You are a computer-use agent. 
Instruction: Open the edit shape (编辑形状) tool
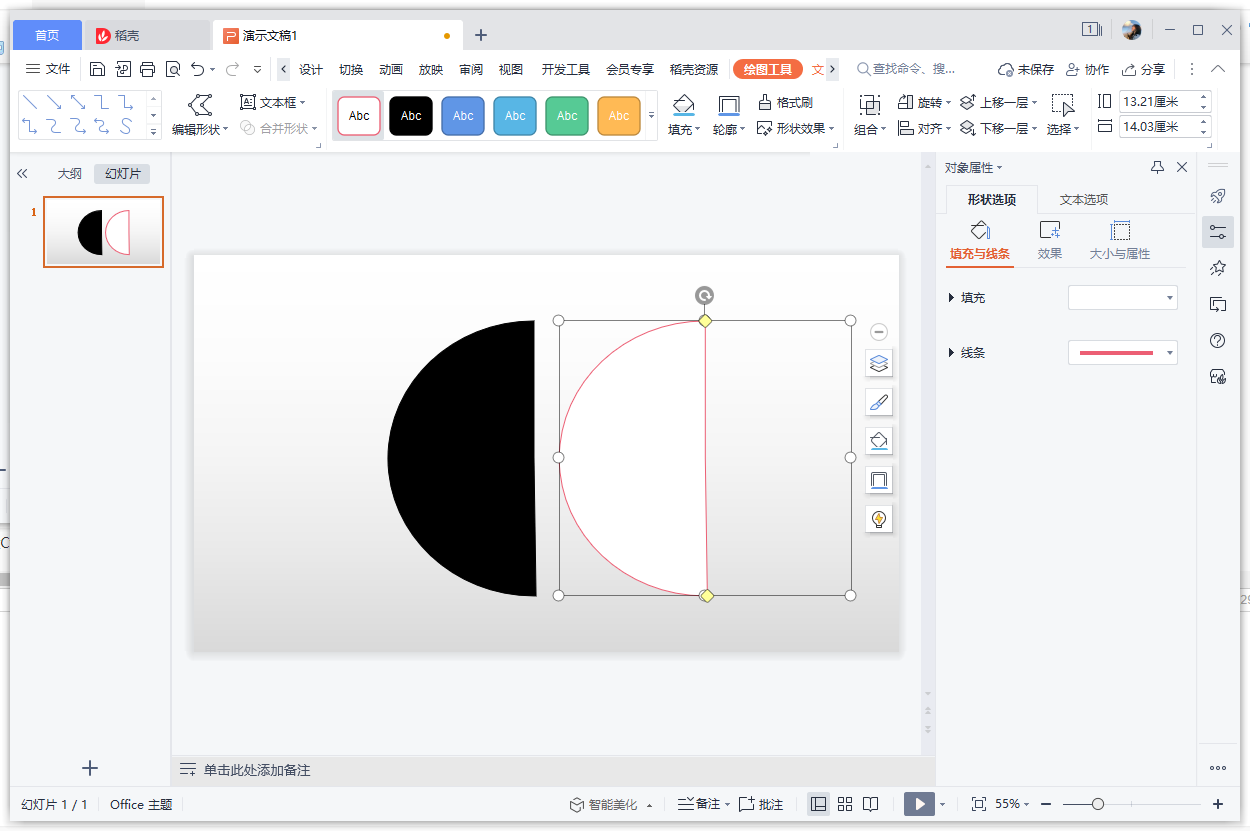[x=200, y=116]
